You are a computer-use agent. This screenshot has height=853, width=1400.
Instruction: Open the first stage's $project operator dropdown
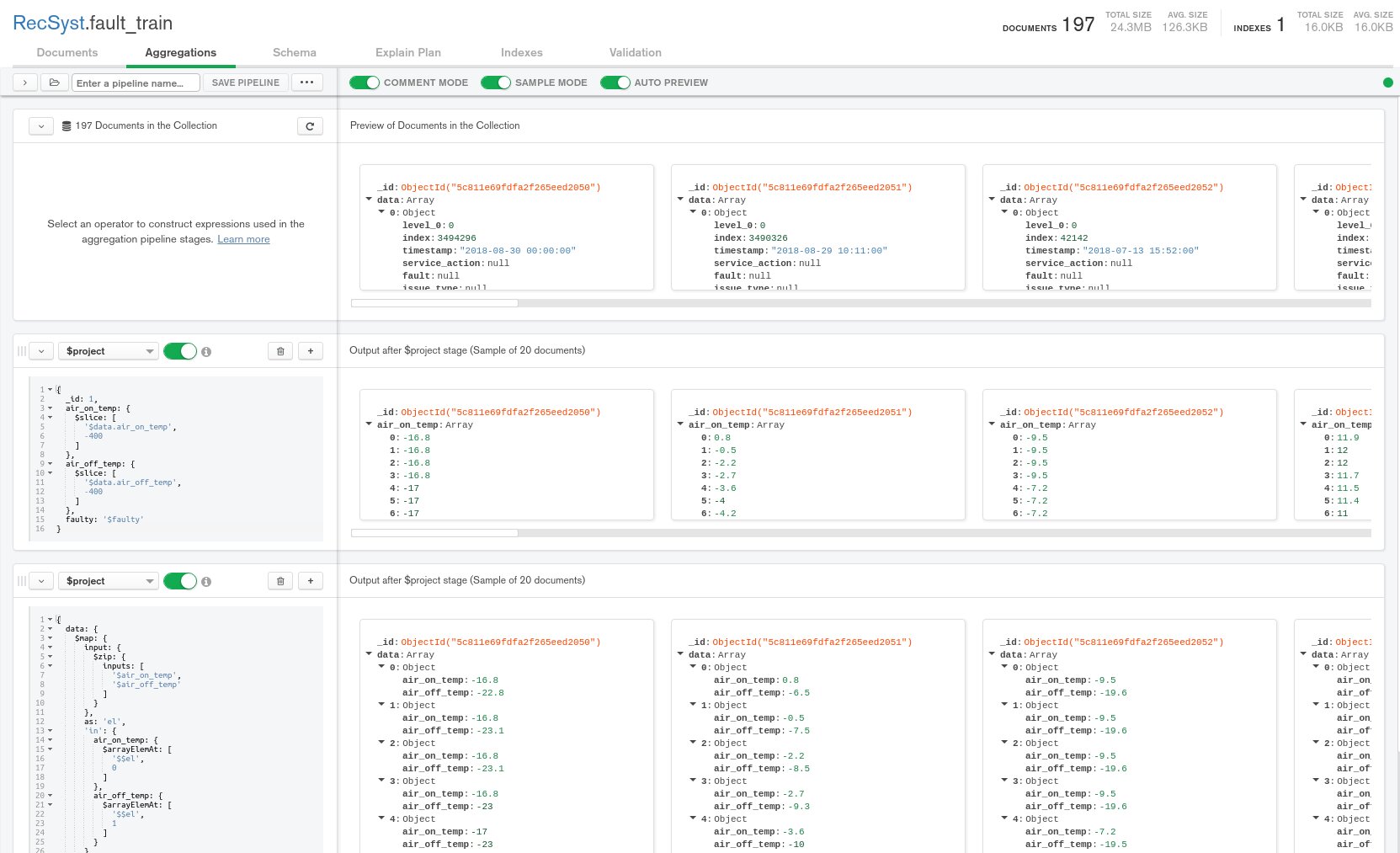pyautogui.click(x=110, y=351)
